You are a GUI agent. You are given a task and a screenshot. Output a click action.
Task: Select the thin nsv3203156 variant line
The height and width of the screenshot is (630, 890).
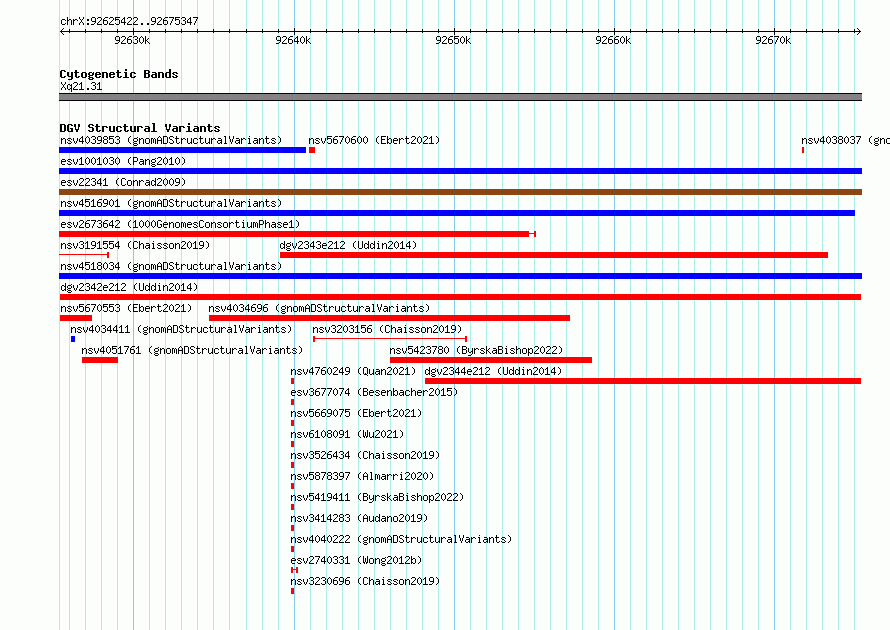click(390, 339)
